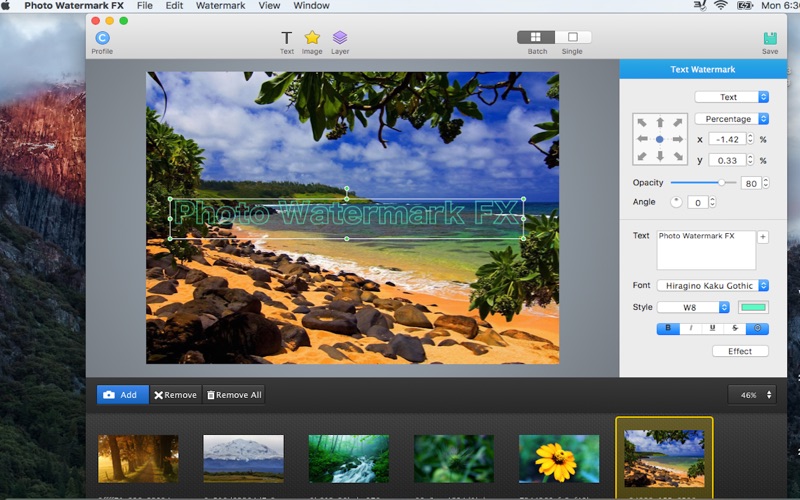Open the Watermark menu

coord(220,6)
